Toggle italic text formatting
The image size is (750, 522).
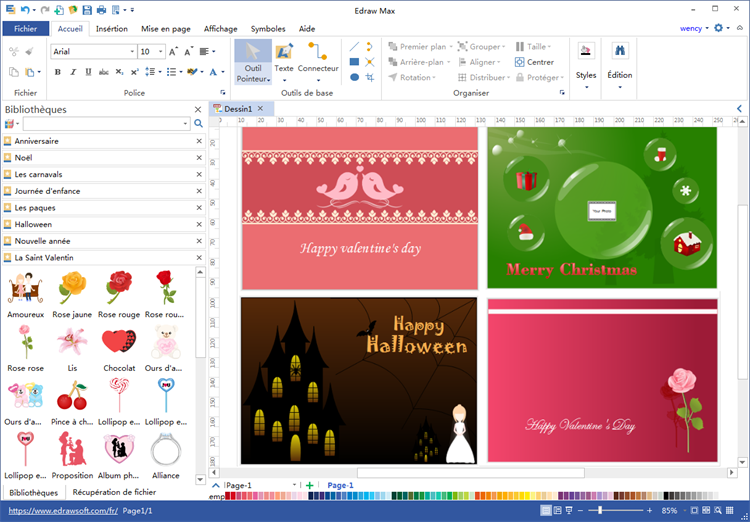(72, 72)
